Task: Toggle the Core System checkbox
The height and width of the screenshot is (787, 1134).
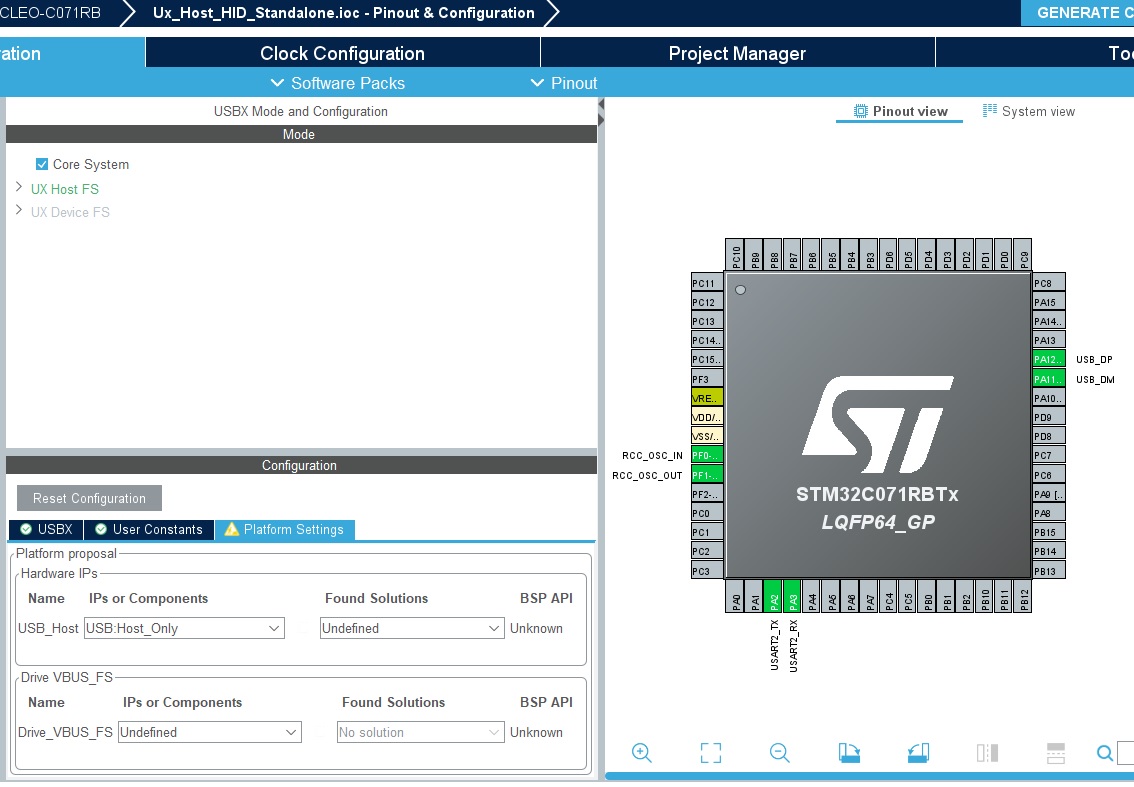Action: pyautogui.click(x=41, y=164)
